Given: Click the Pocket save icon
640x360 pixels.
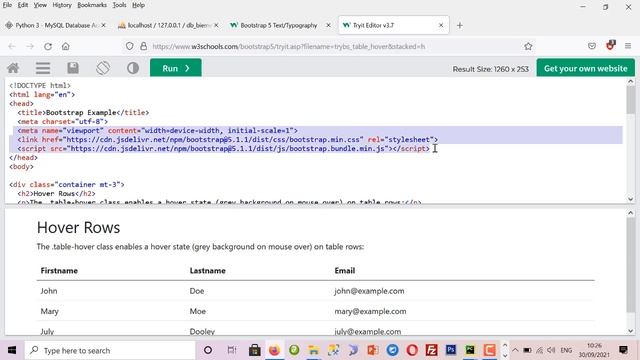Looking at the screenshot, I should coord(592,47).
